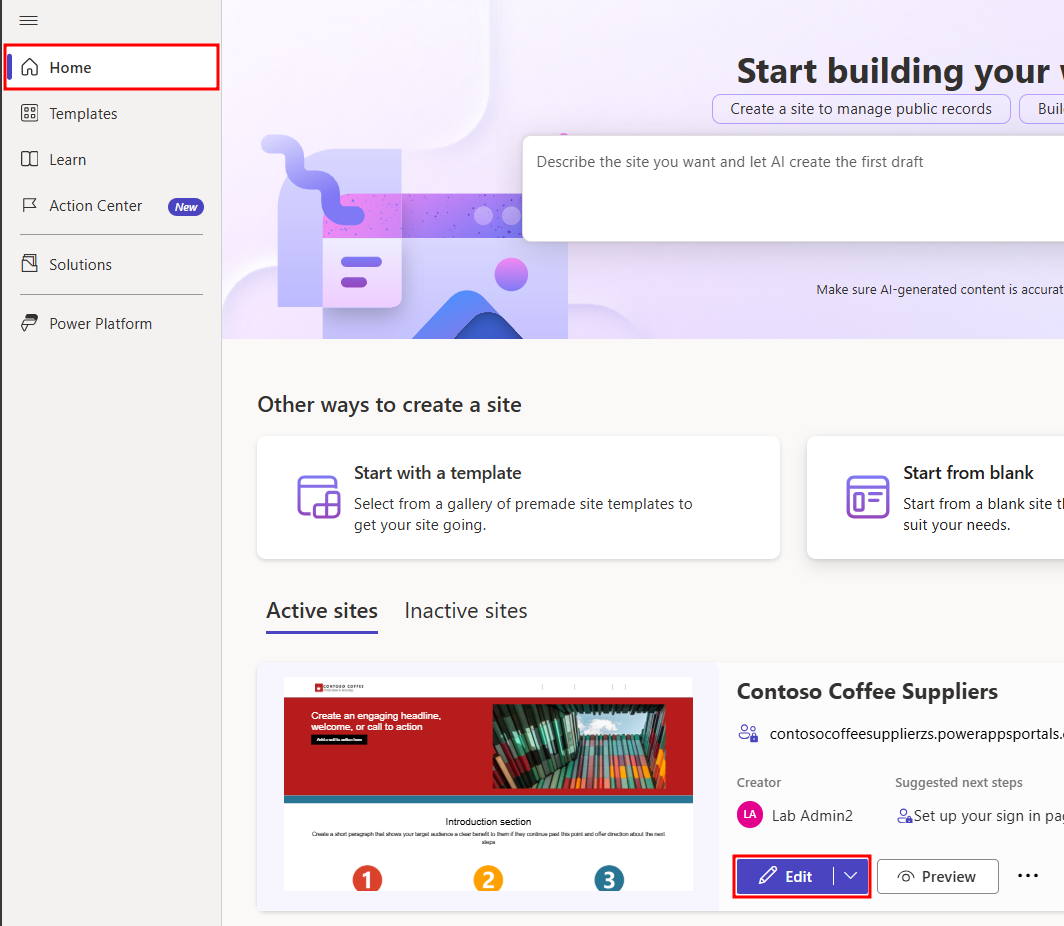Click the site visibility icon beside the URL
This screenshot has height=926, width=1064.
(x=748, y=733)
